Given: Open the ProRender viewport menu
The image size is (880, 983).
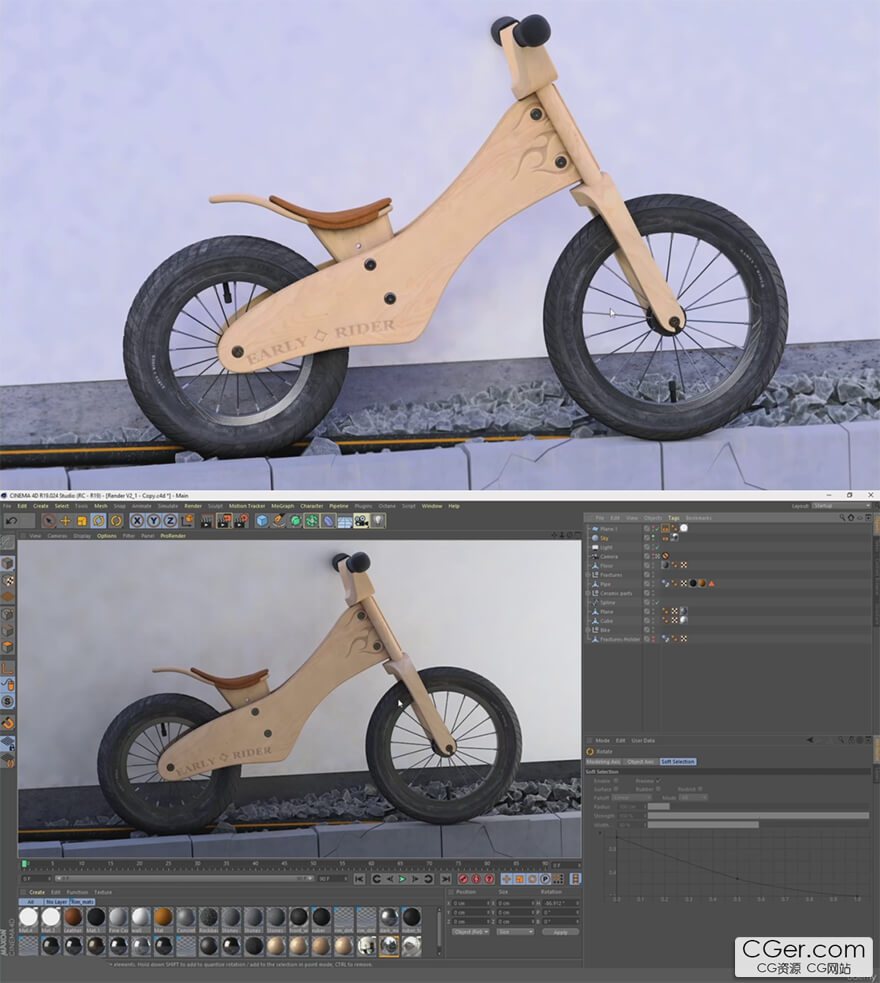Looking at the screenshot, I should [173, 536].
